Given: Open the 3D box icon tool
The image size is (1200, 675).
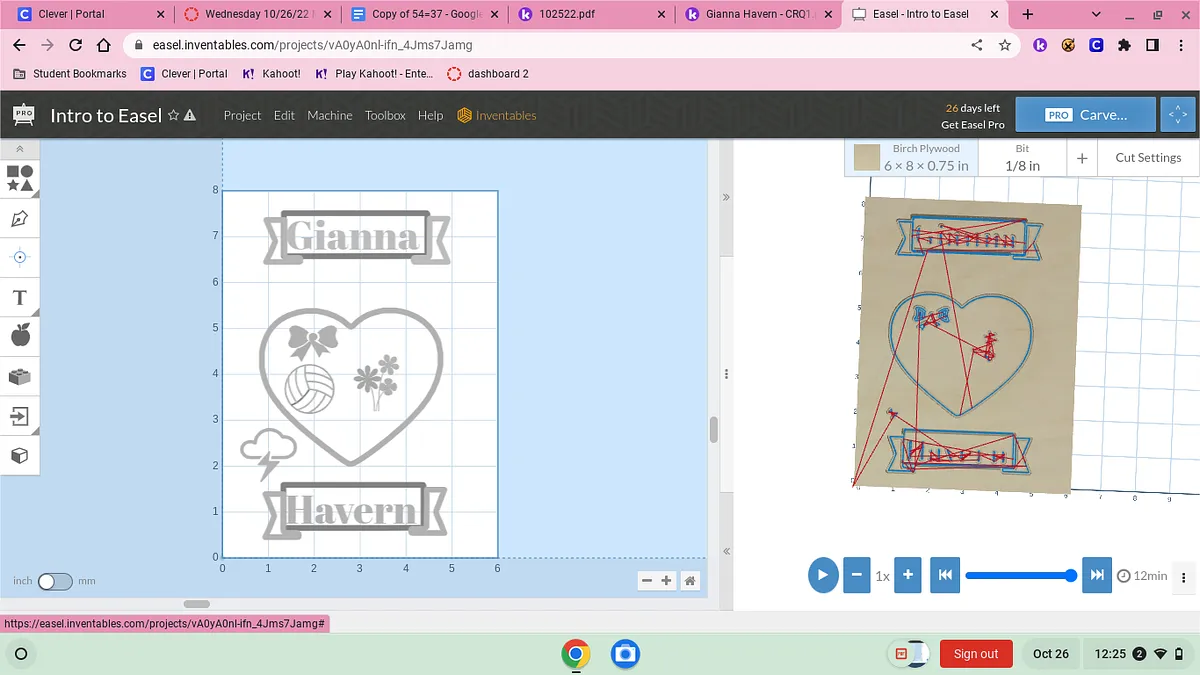Looking at the screenshot, I should tap(20, 456).
